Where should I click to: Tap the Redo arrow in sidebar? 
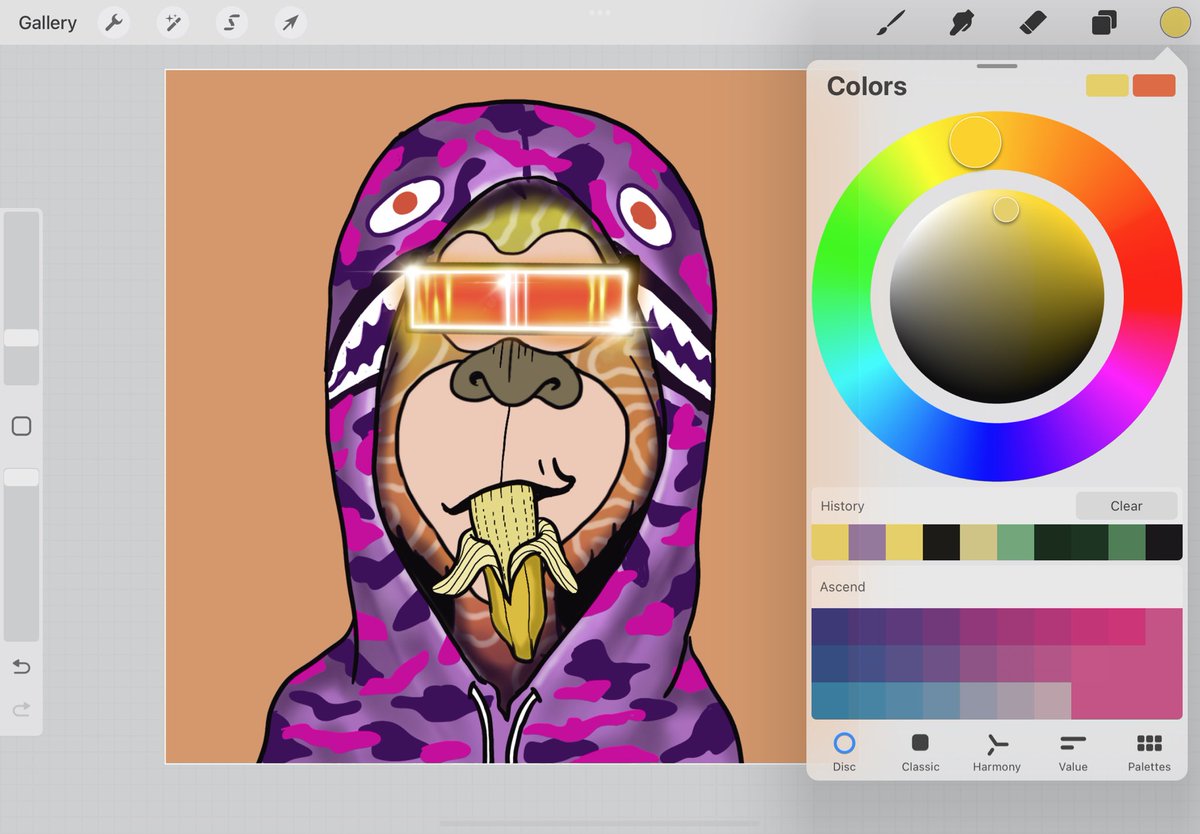pyautogui.click(x=21, y=710)
